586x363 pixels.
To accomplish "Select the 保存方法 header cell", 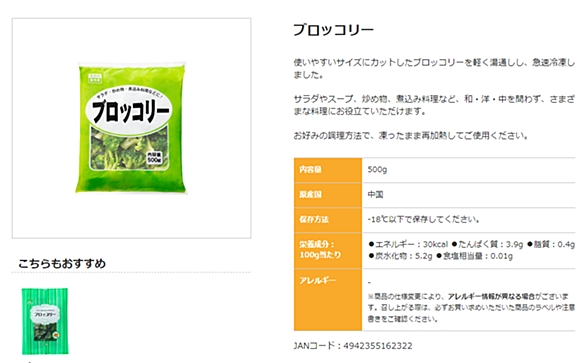I will tap(328, 220).
